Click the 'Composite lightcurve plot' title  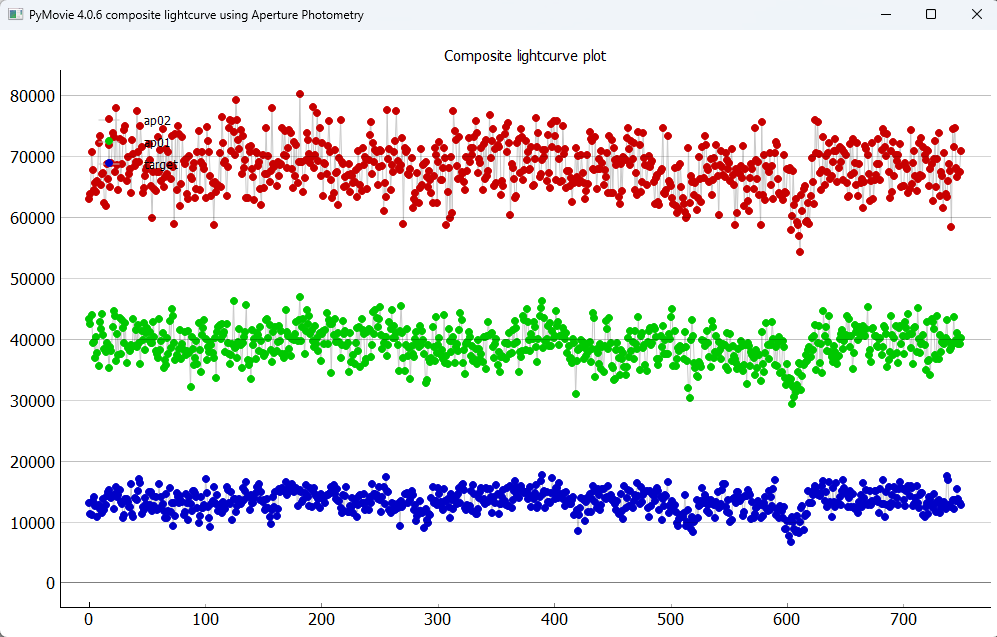pyautogui.click(x=525, y=56)
